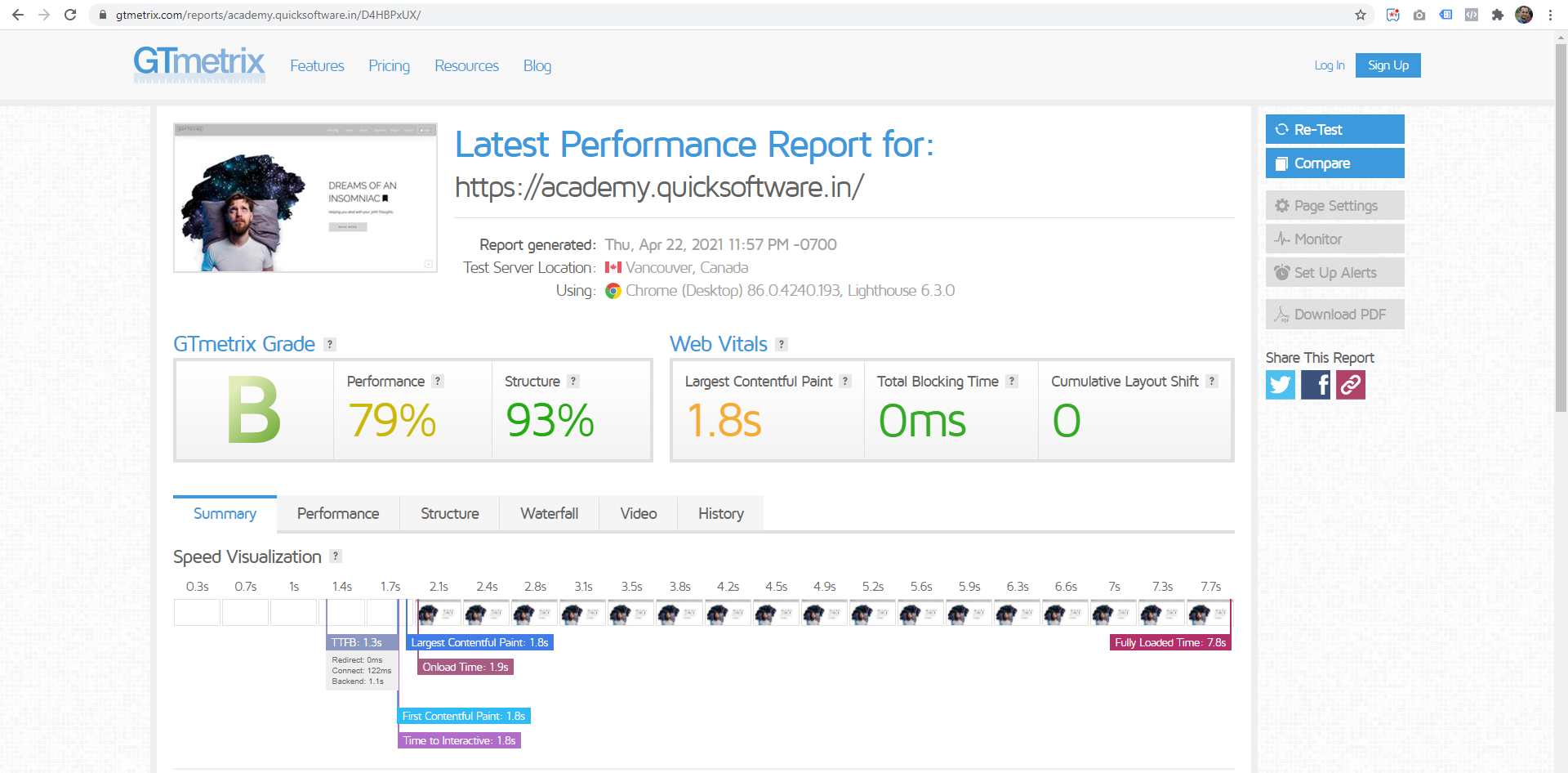Click Largest Contentful Paint: 1.8s marker
Screen dimensions: 1568x773
tap(480, 642)
